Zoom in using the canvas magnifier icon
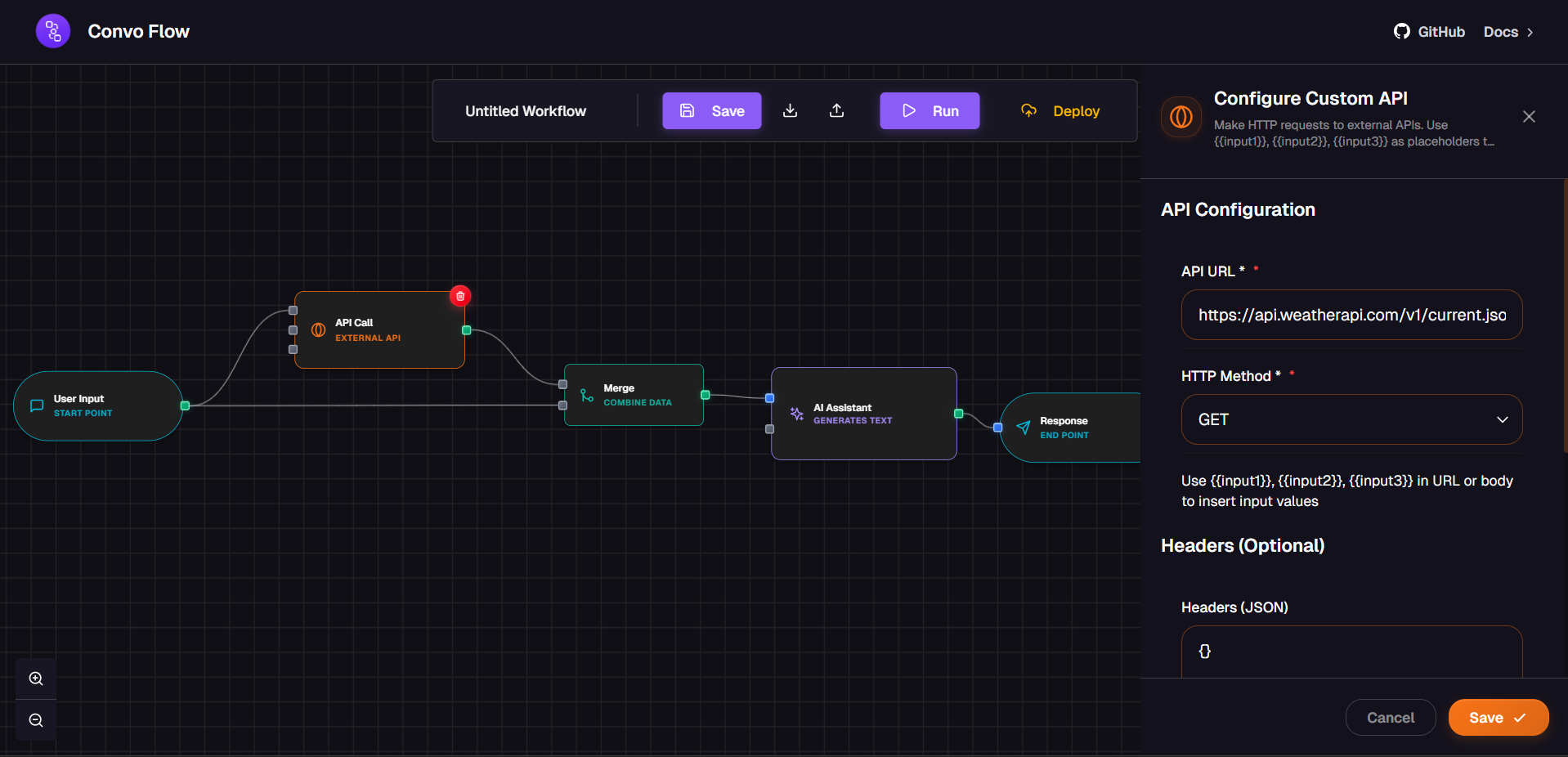This screenshot has width=1568, height=757. (x=35, y=679)
